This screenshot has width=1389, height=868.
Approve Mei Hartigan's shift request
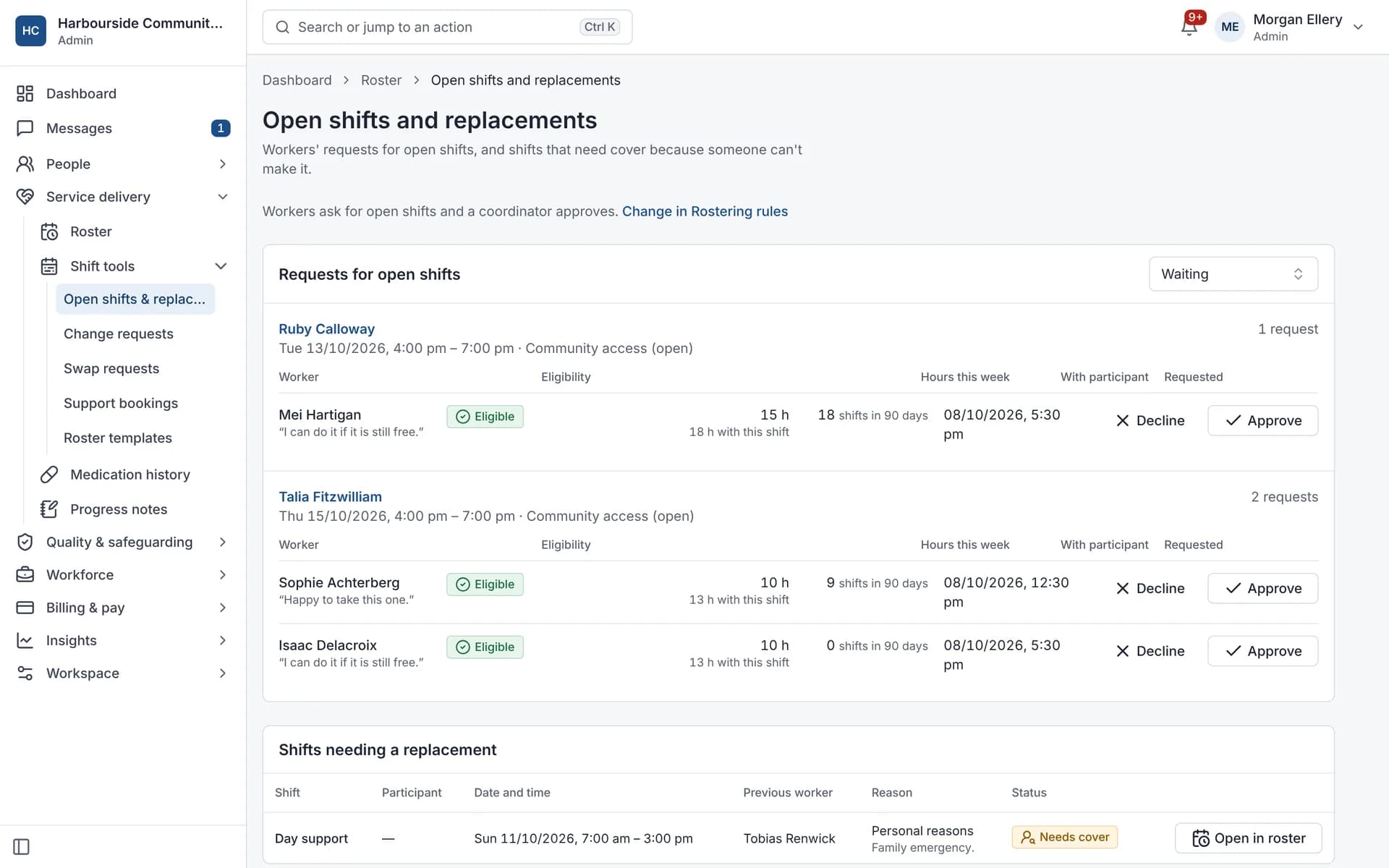[x=1262, y=420]
